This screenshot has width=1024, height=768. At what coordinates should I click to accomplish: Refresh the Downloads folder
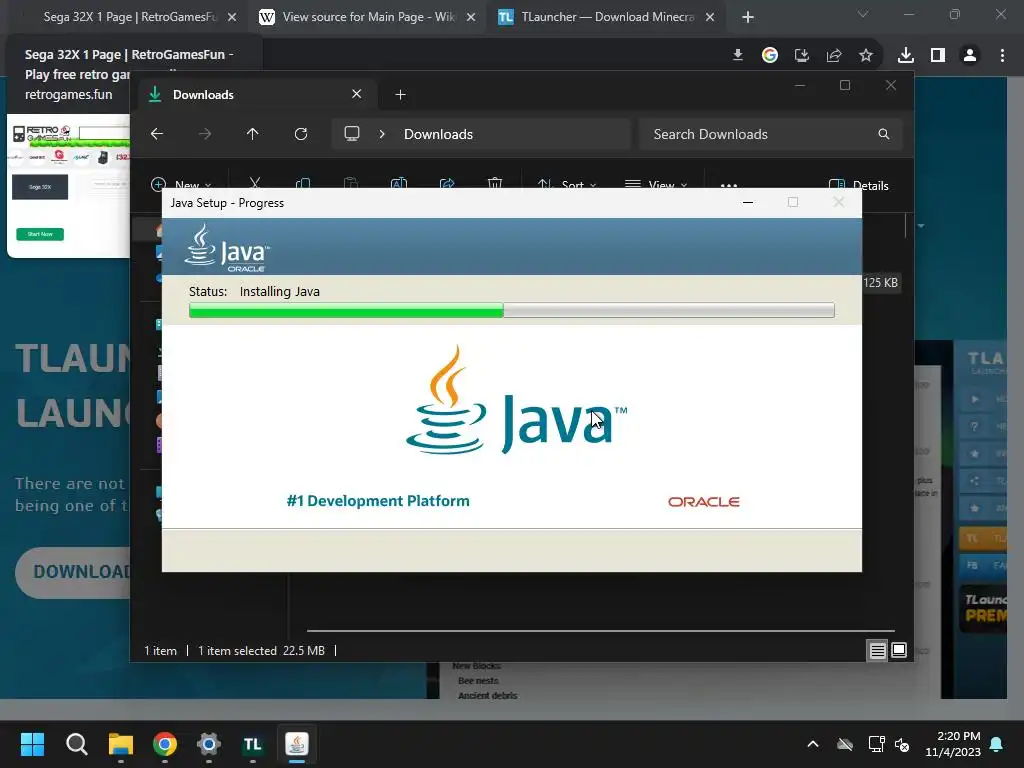click(x=301, y=134)
